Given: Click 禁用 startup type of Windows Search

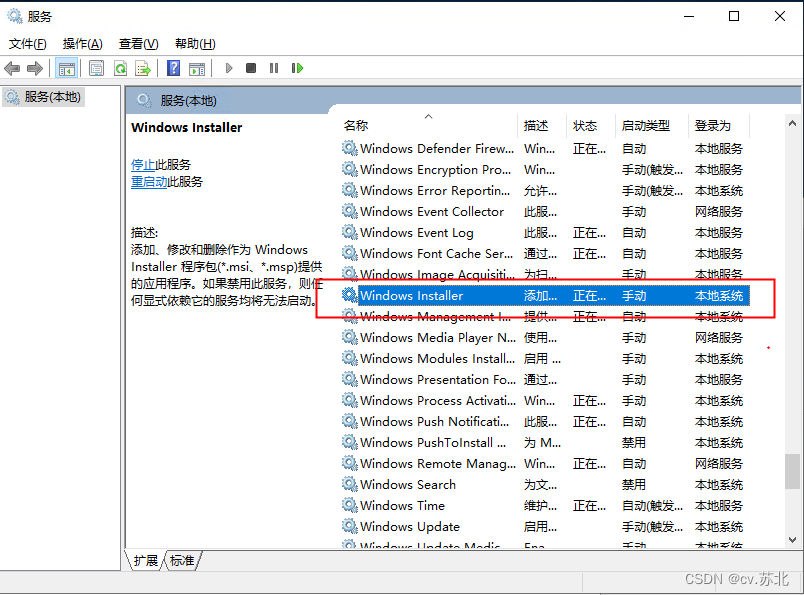Looking at the screenshot, I should [x=634, y=484].
